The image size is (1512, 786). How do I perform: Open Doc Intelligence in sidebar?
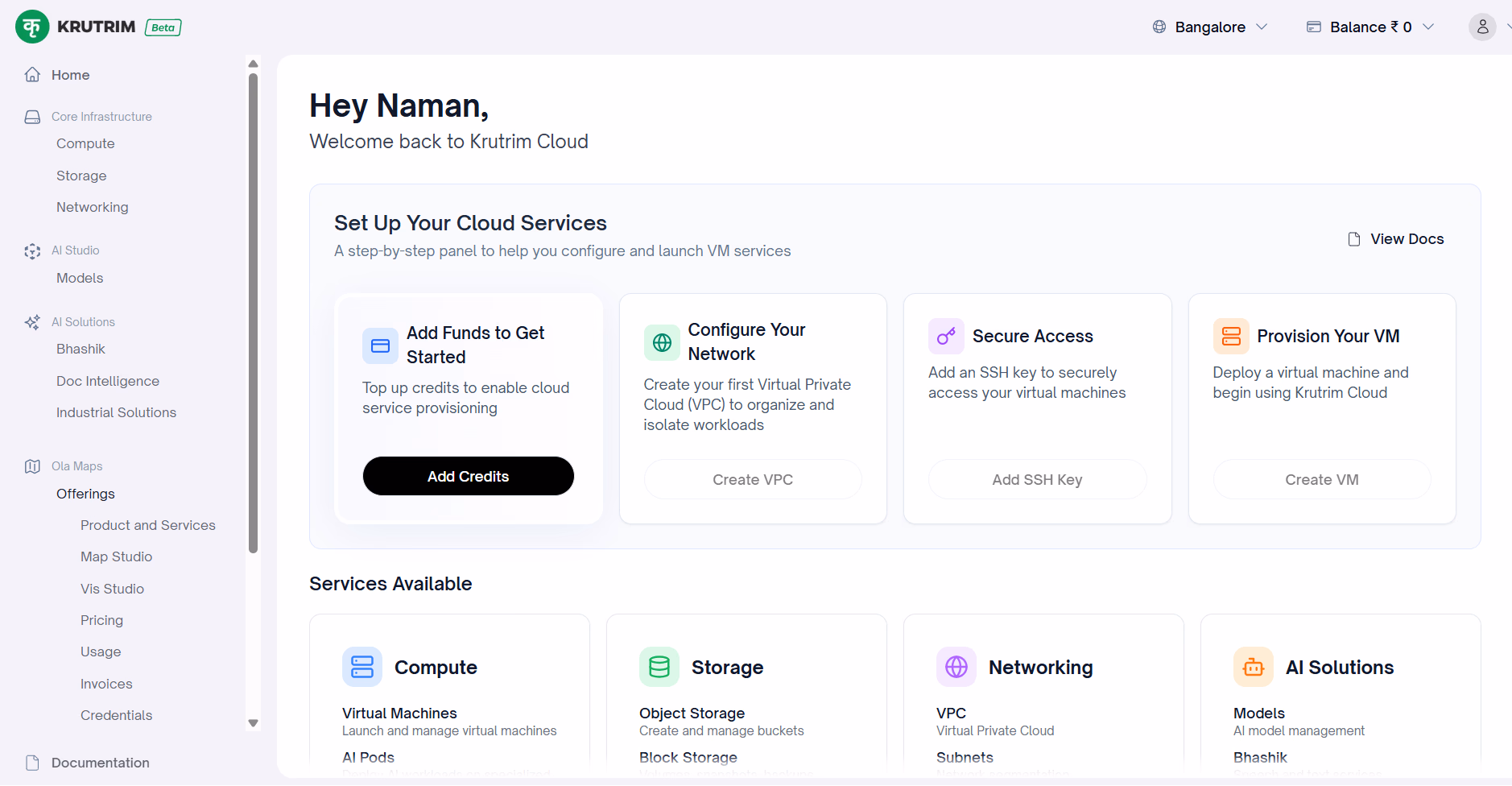(x=108, y=381)
